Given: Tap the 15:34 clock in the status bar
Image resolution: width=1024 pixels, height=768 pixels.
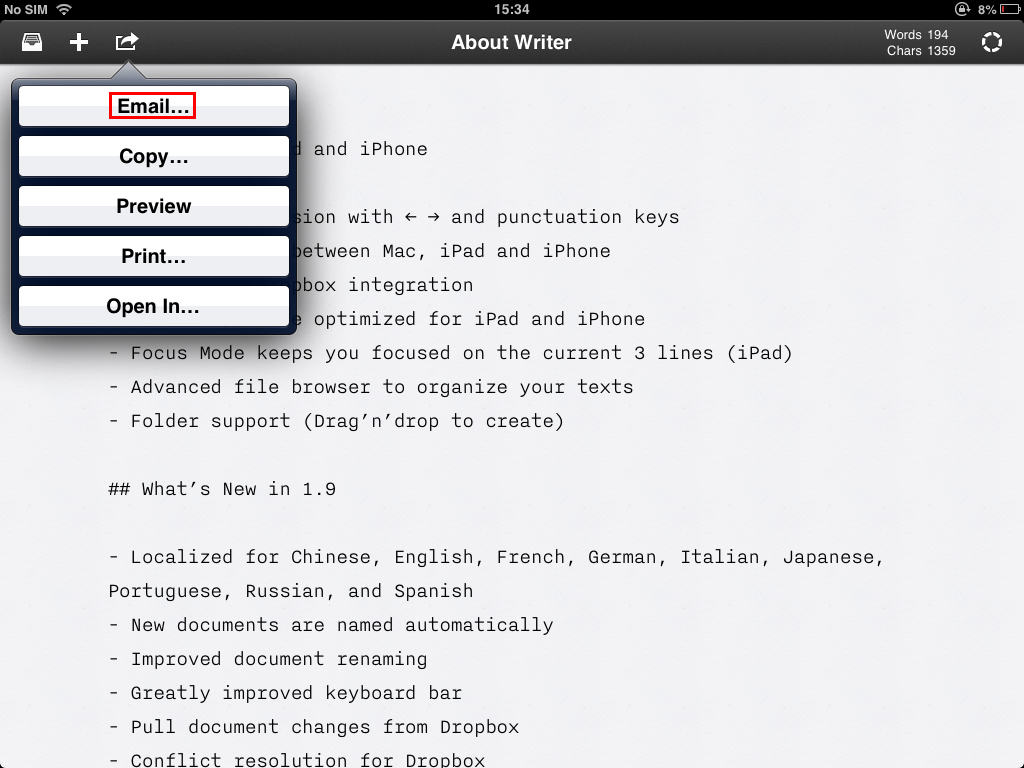Looking at the screenshot, I should pos(511,9).
